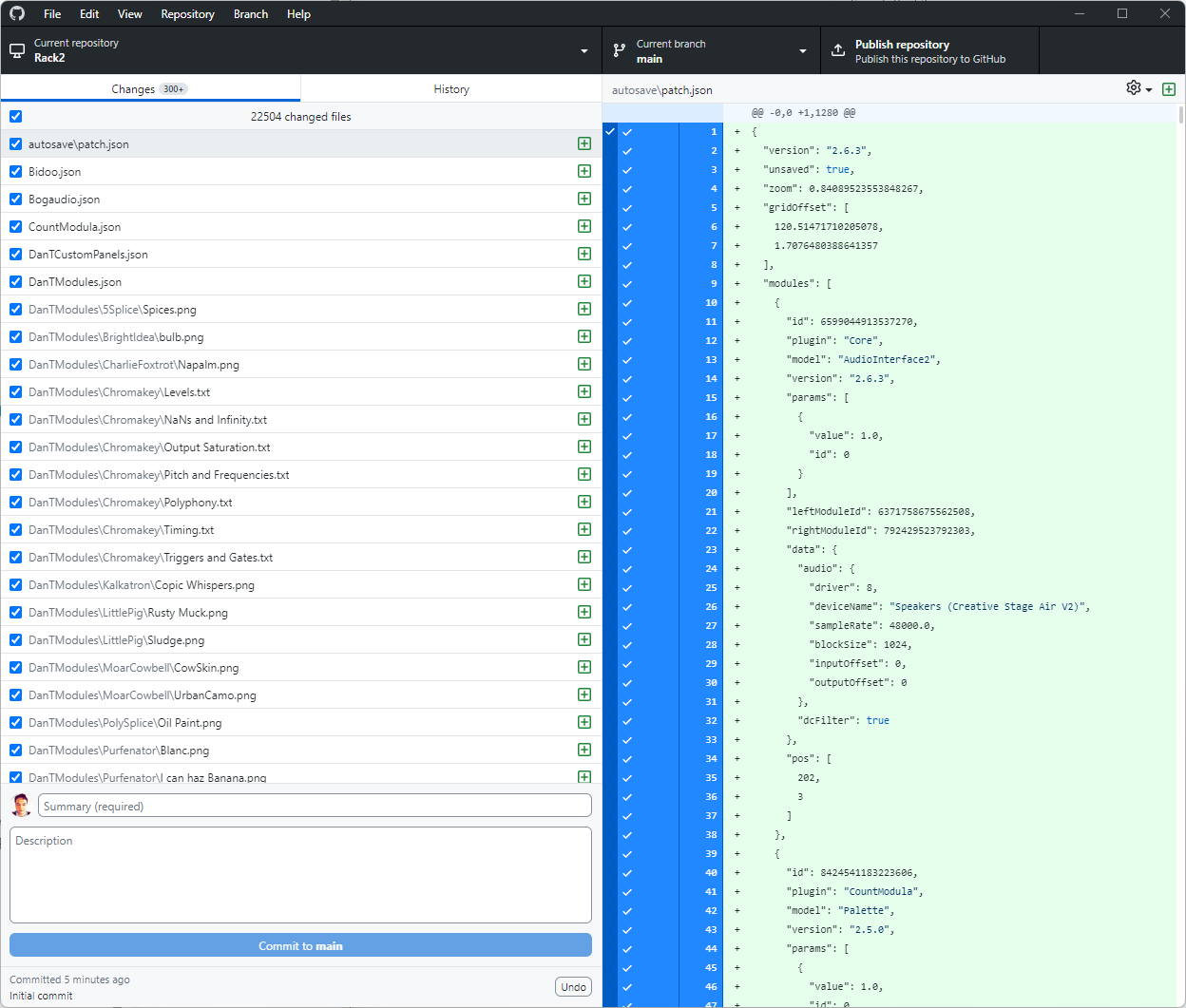
Task: Open the Current branch main dropdown
Action: (711, 50)
